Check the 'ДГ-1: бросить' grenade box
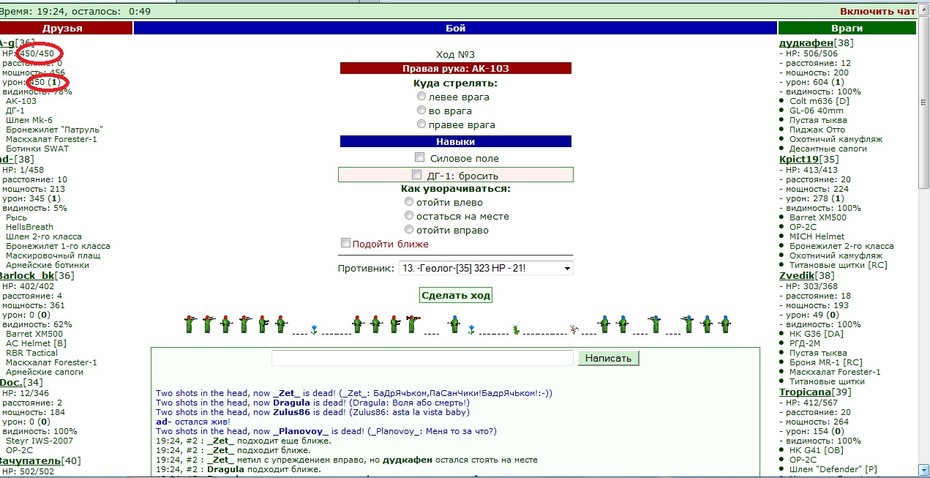Image resolution: width=930 pixels, height=478 pixels. (x=416, y=176)
